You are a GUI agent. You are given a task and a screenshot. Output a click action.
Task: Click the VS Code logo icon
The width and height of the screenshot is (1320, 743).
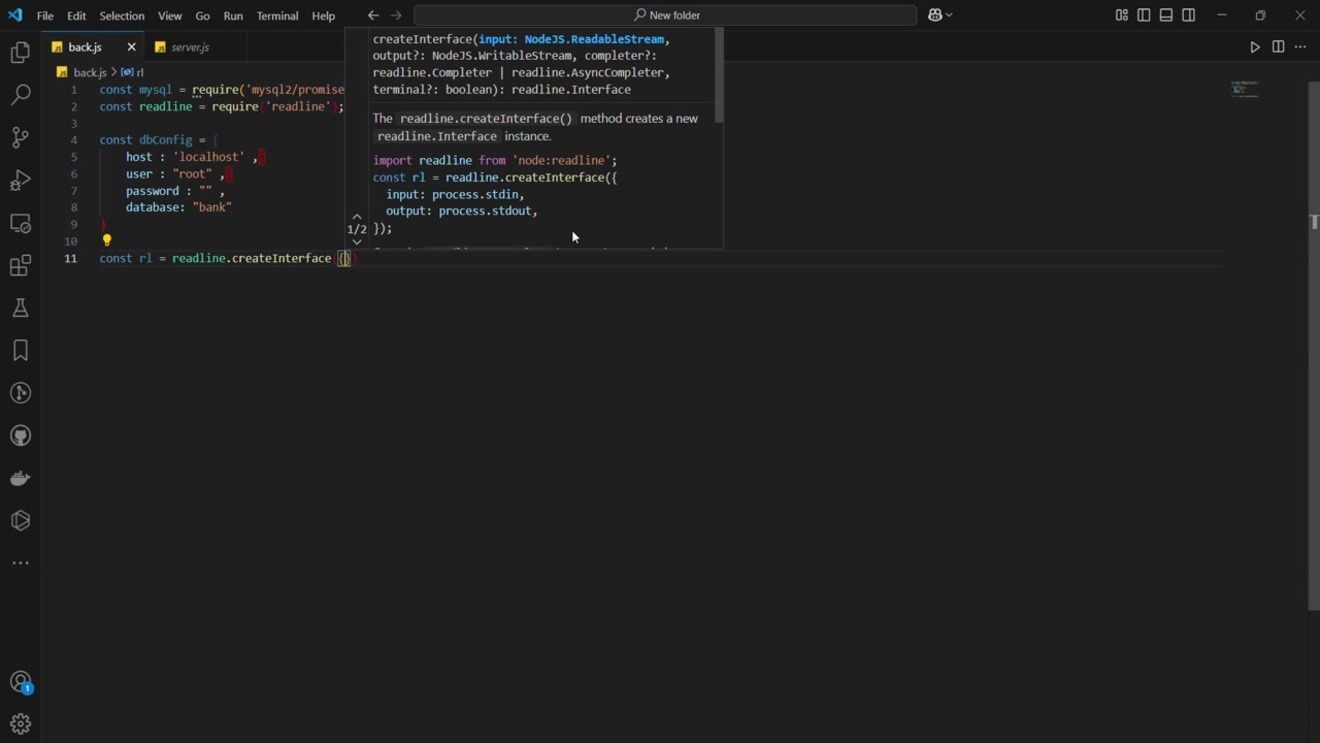15,15
